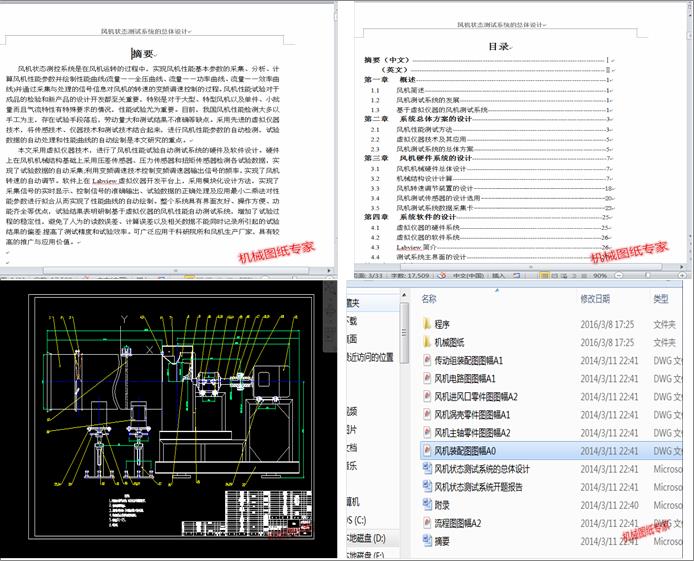This screenshot has height=561, width=694.
Task: Click the 目录 heading in the contents page
Action: pyautogui.click(x=499, y=46)
